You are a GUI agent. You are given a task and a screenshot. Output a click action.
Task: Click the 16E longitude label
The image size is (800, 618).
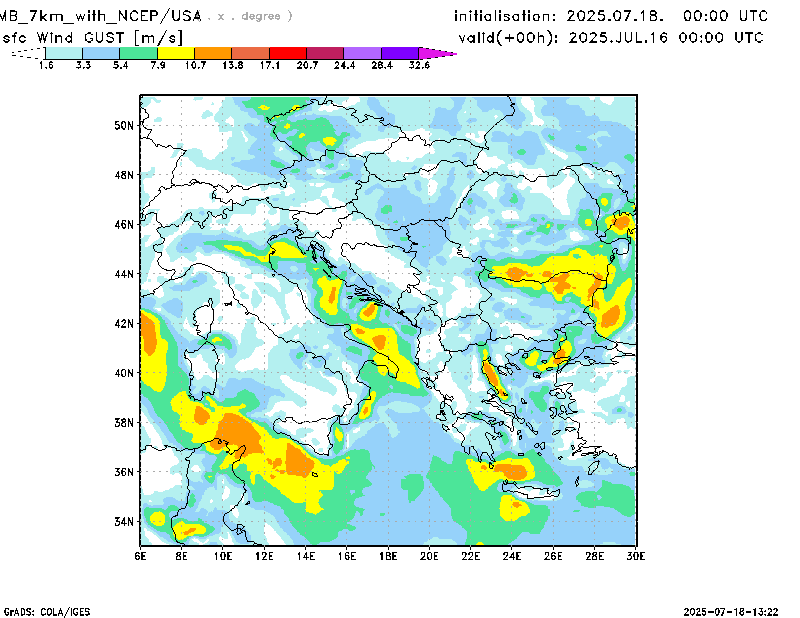tap(347, 556)
